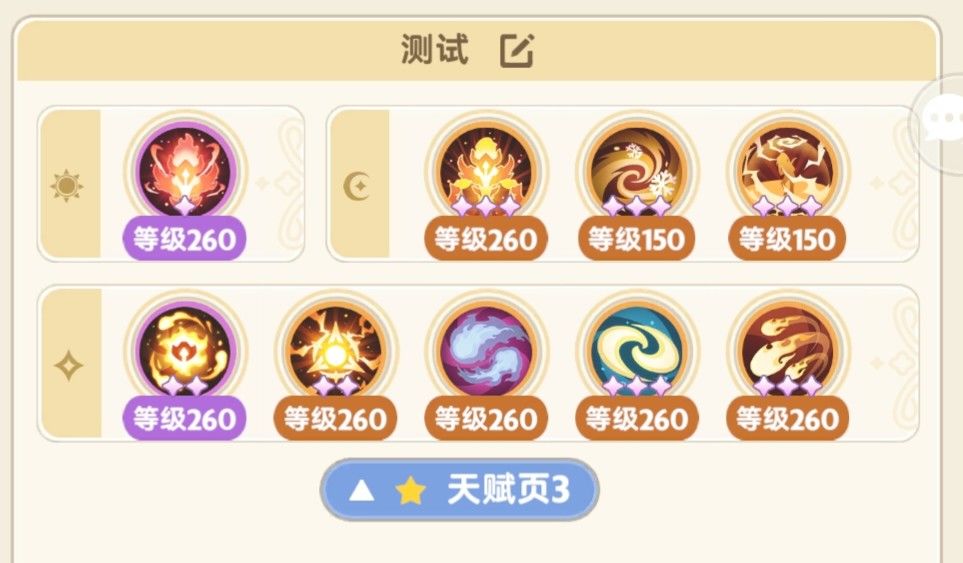The height and width of the screenshot is (563, 963).
Task: Choose the purple-blue cloud swirl skill icon
Action: [486, 349]
